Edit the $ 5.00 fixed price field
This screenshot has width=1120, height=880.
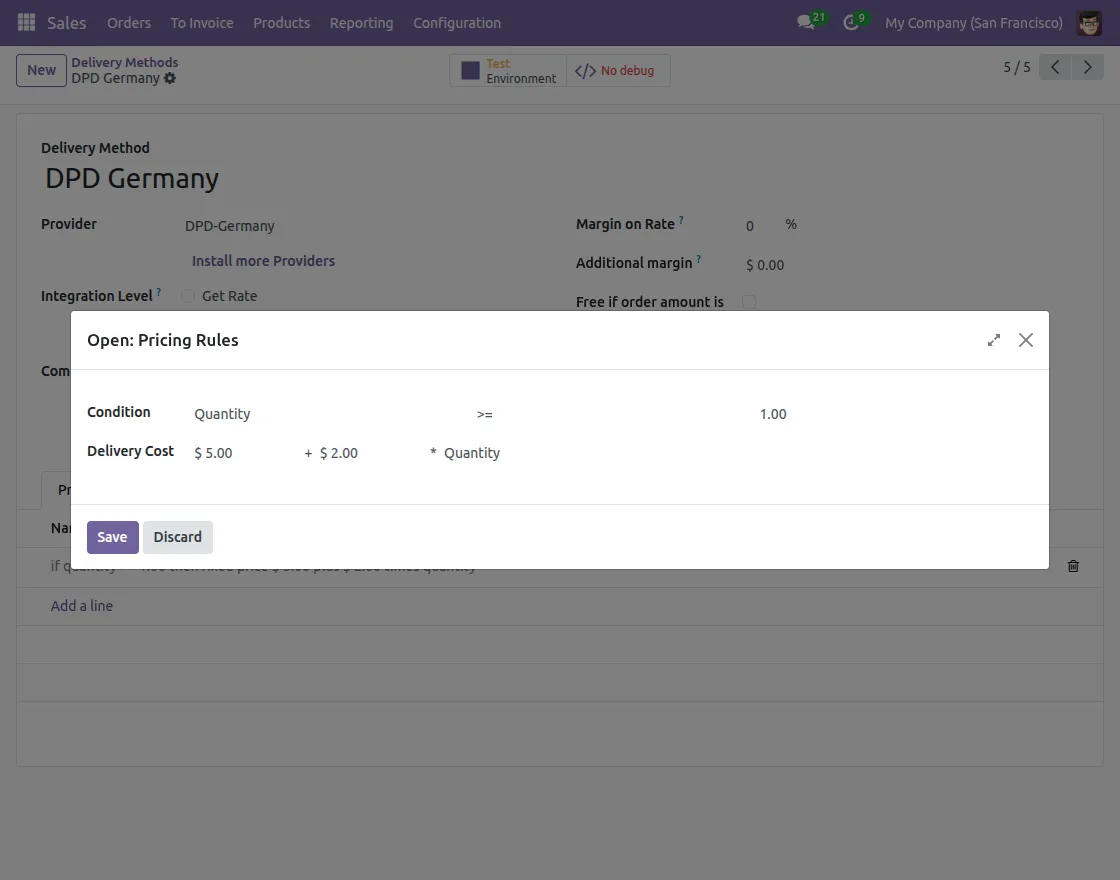coord(245,453)
